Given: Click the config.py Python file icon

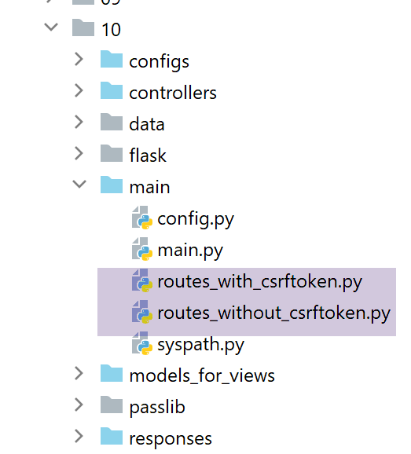Looking at the screenshot, I should (142, 218).
